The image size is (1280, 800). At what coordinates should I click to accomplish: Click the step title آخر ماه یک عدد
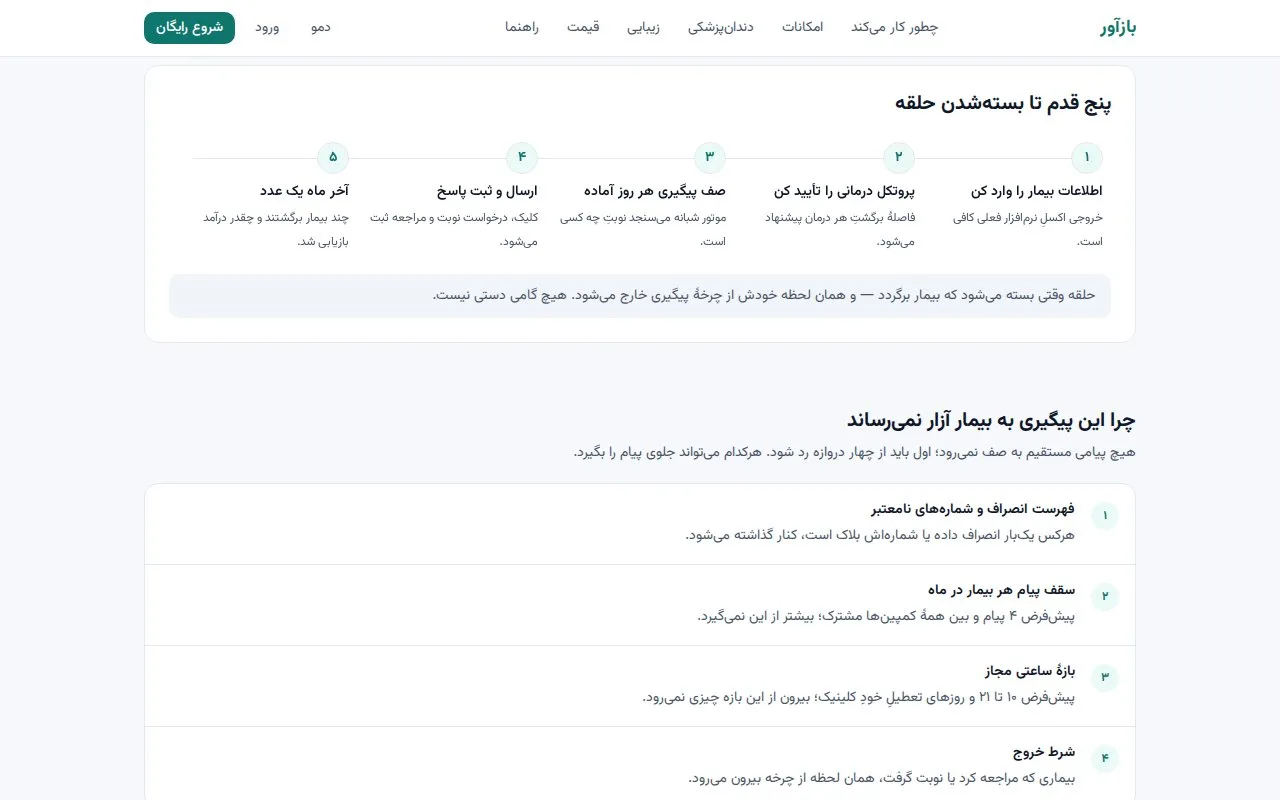(x=304, y=190)
